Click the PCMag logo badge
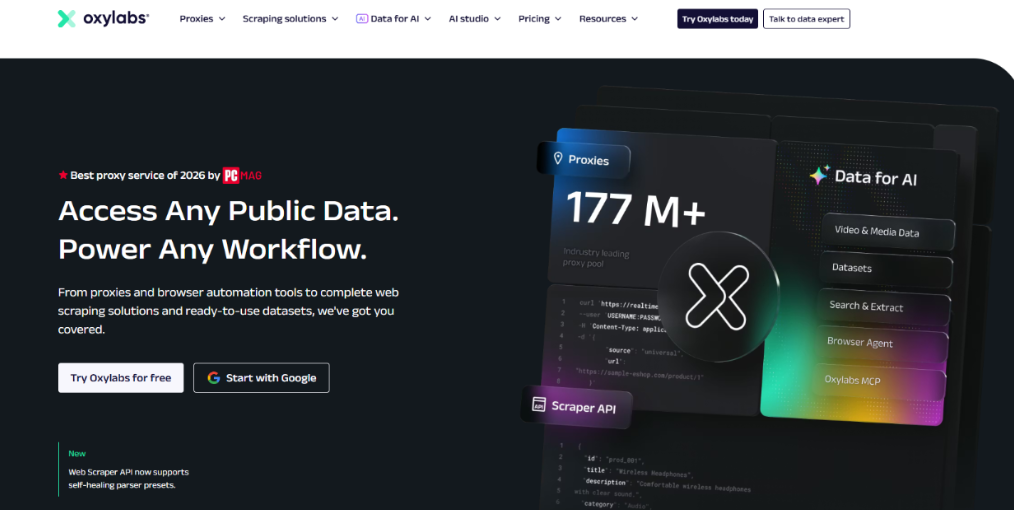 tap(242, 175)
